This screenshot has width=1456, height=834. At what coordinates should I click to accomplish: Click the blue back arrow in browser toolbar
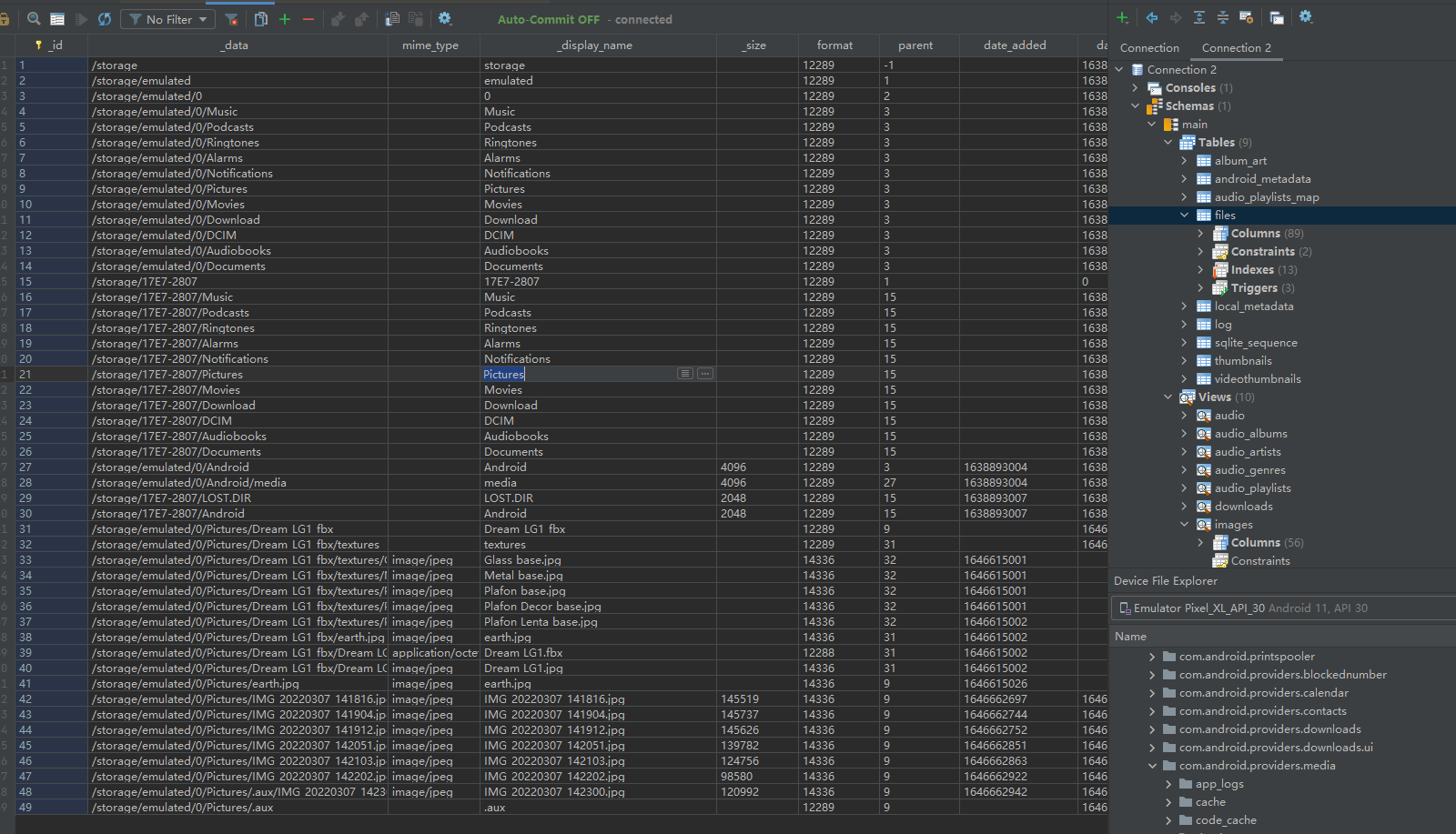pos(1152,17)
